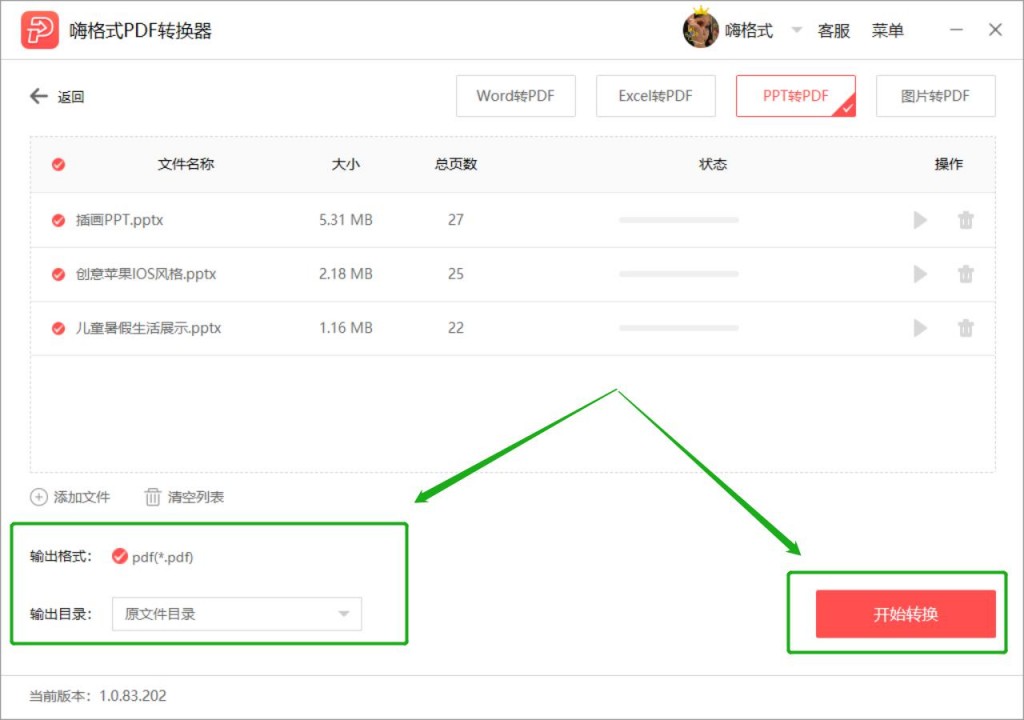Click the 添加文件 label
The image size is (1024, 720).
click(82, 497)
